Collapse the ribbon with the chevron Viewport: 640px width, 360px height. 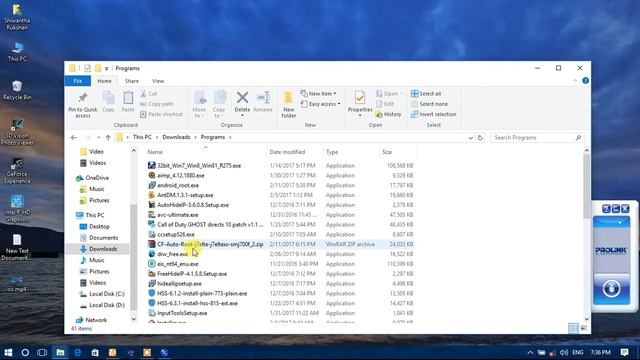575,81
